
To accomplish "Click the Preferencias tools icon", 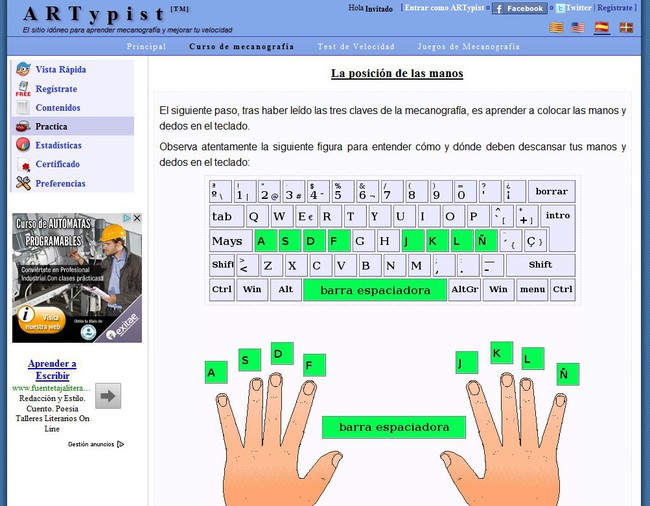I will (23, 183).
